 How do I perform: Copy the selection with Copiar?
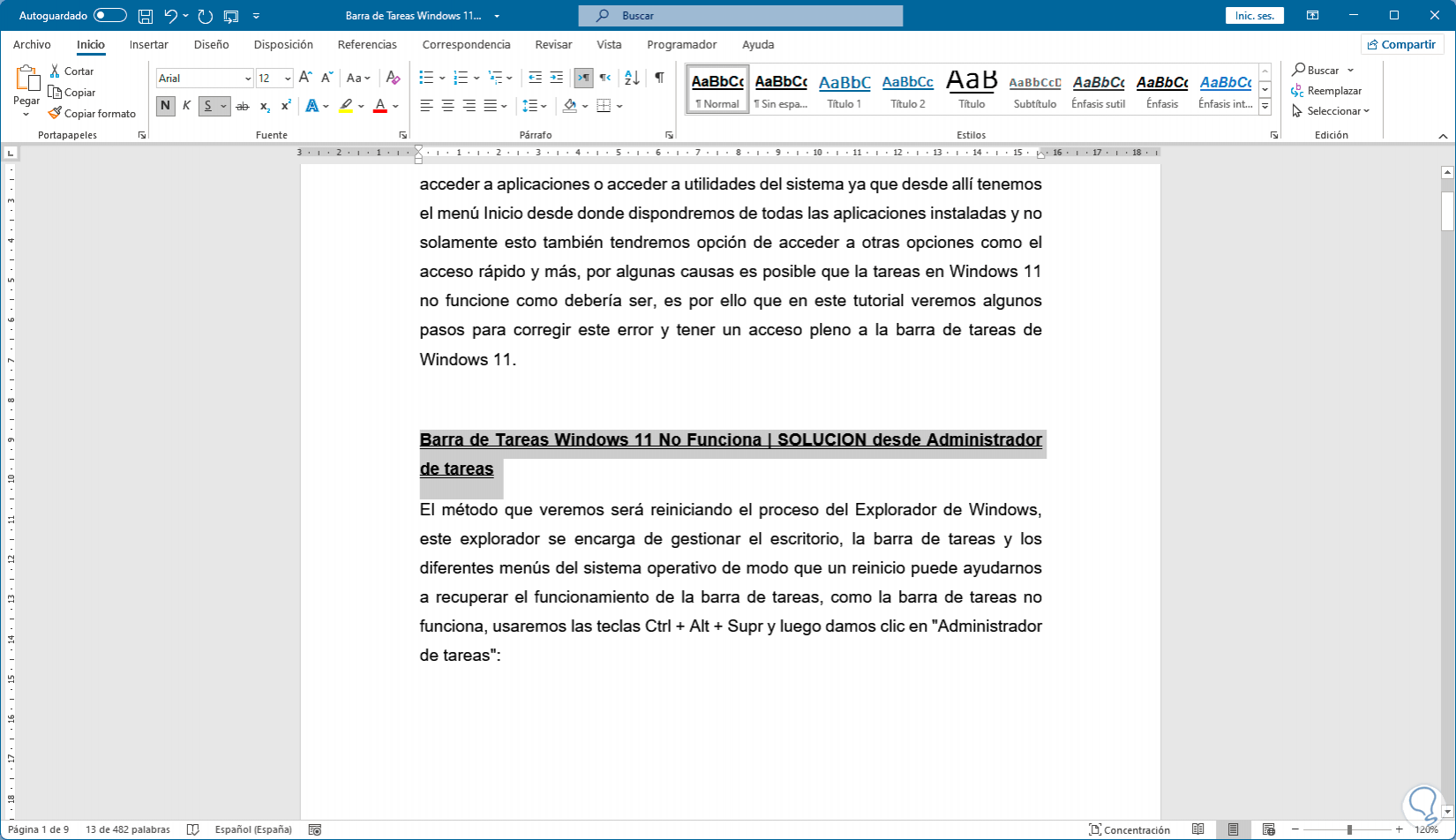[72, 92]
